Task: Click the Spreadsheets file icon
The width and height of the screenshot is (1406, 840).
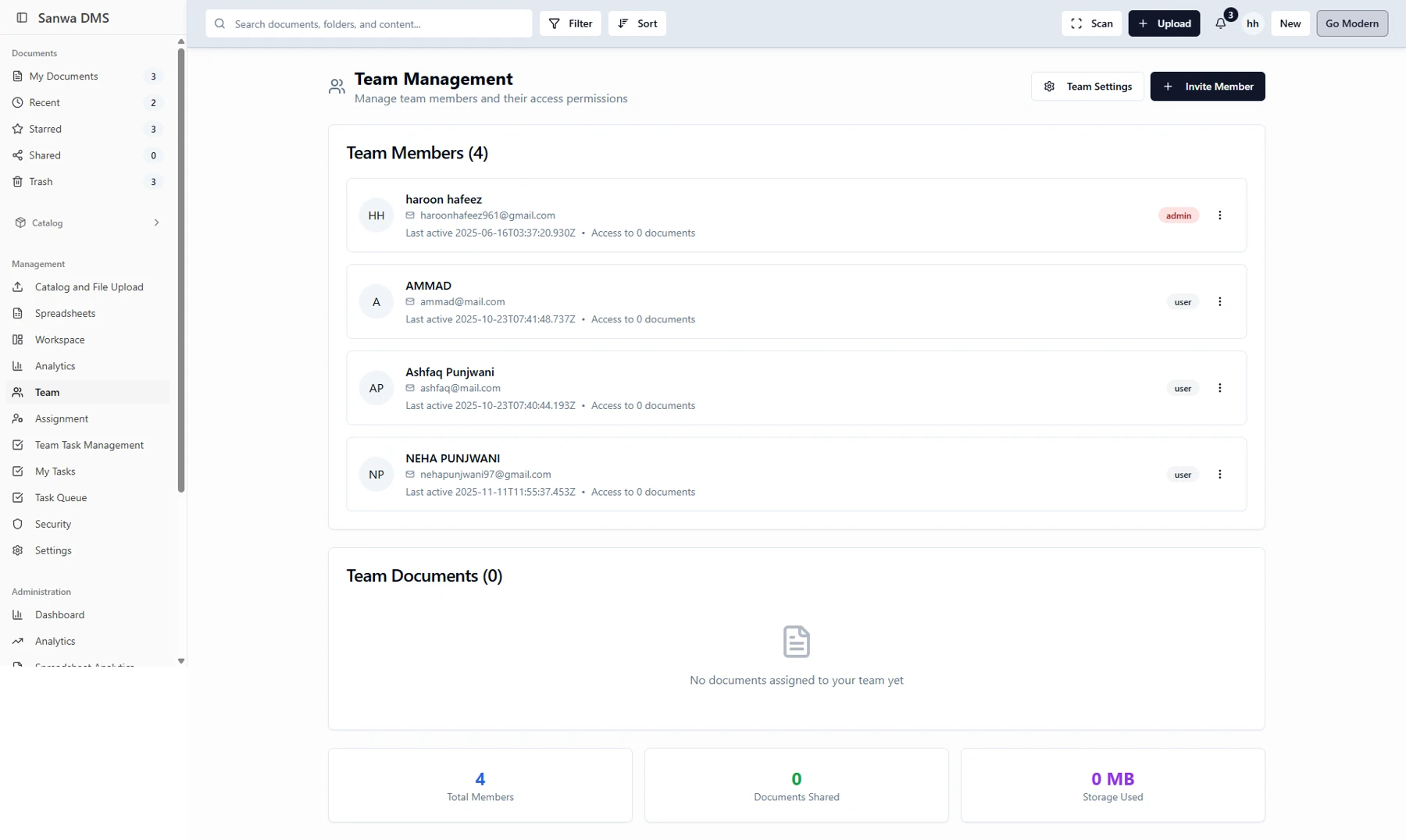Action: pyautogui.click(x=17, y=313)
